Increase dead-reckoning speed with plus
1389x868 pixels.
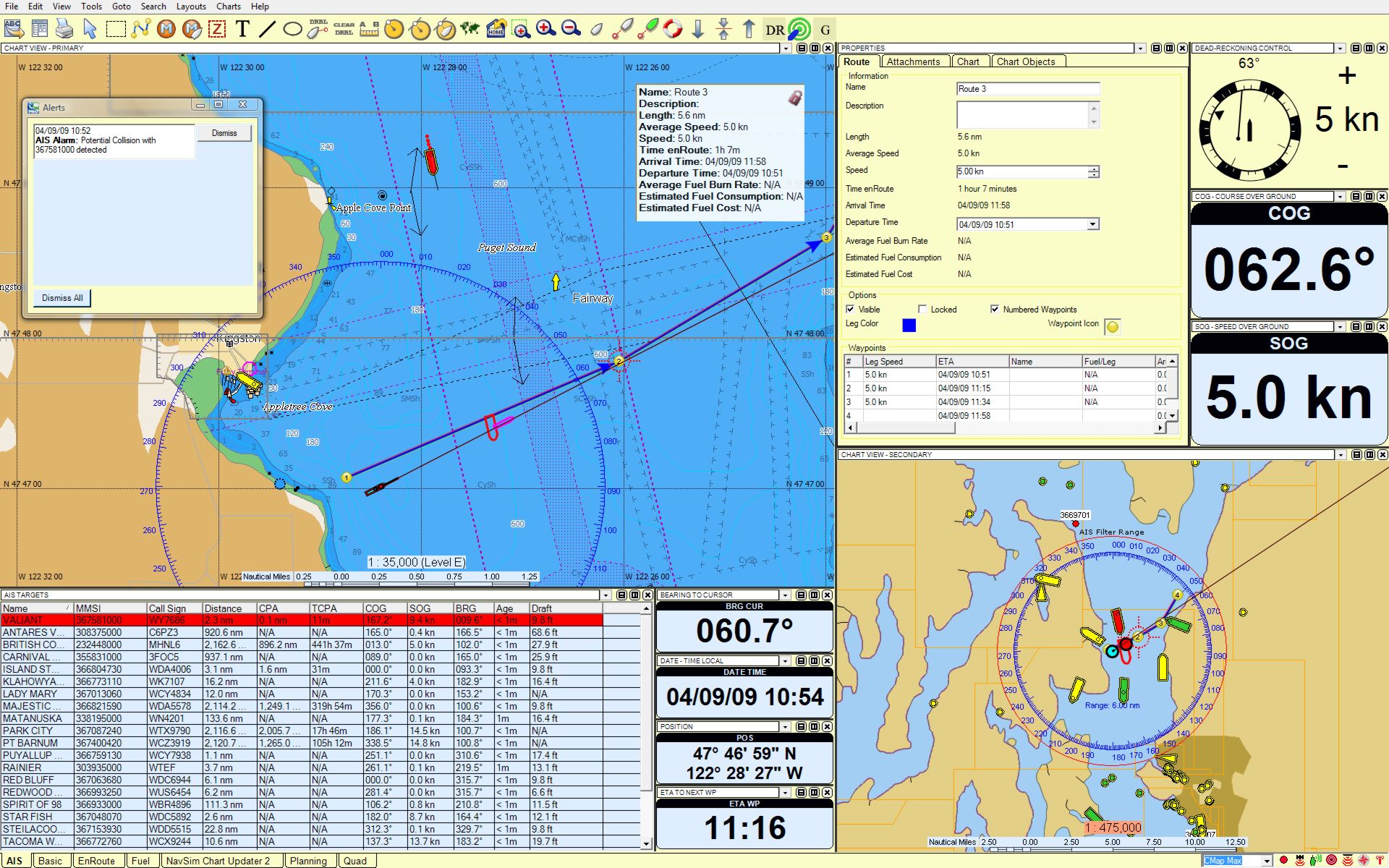[x=1346, y=75]
